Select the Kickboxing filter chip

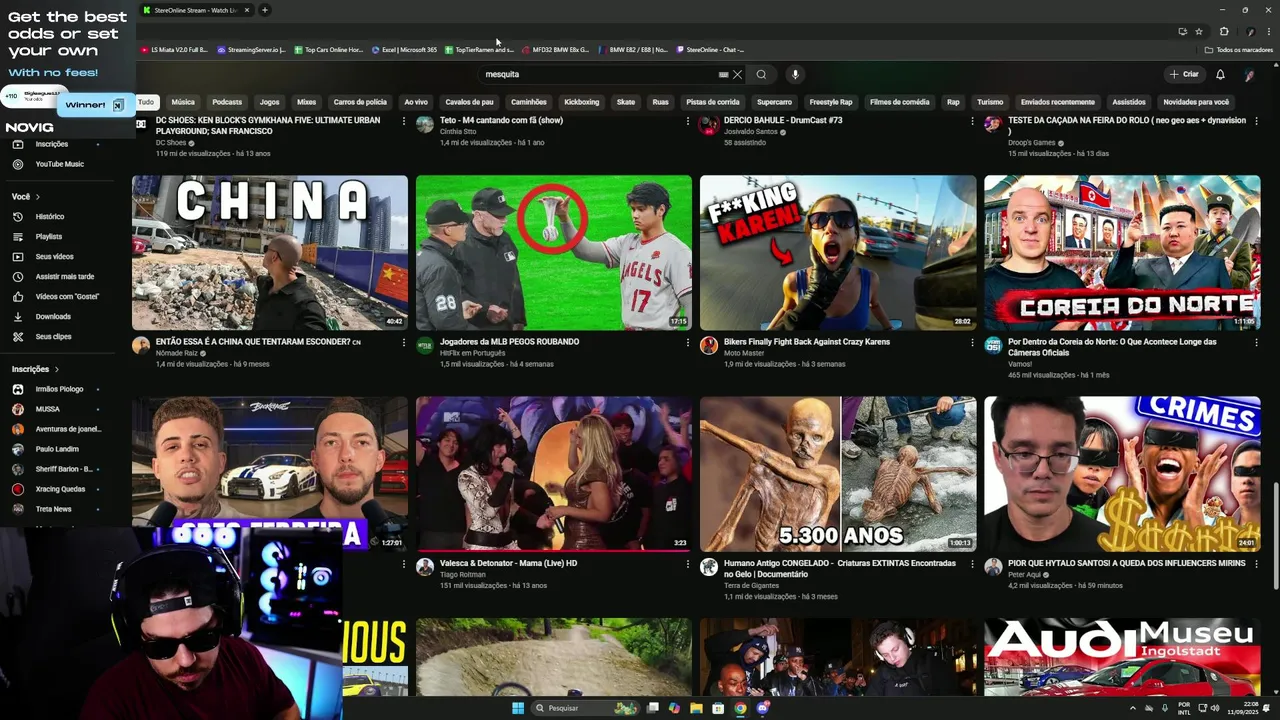click(581, 102)
